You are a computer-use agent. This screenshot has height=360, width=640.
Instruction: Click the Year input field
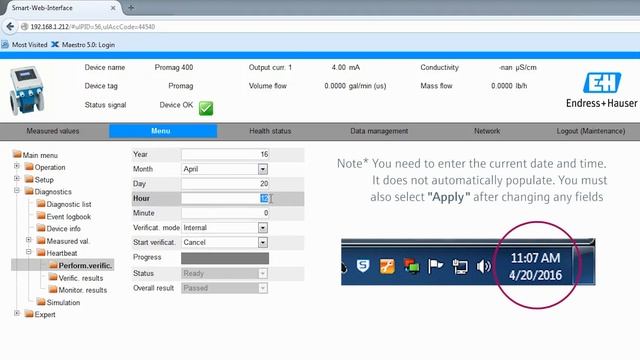pos(225,154)
